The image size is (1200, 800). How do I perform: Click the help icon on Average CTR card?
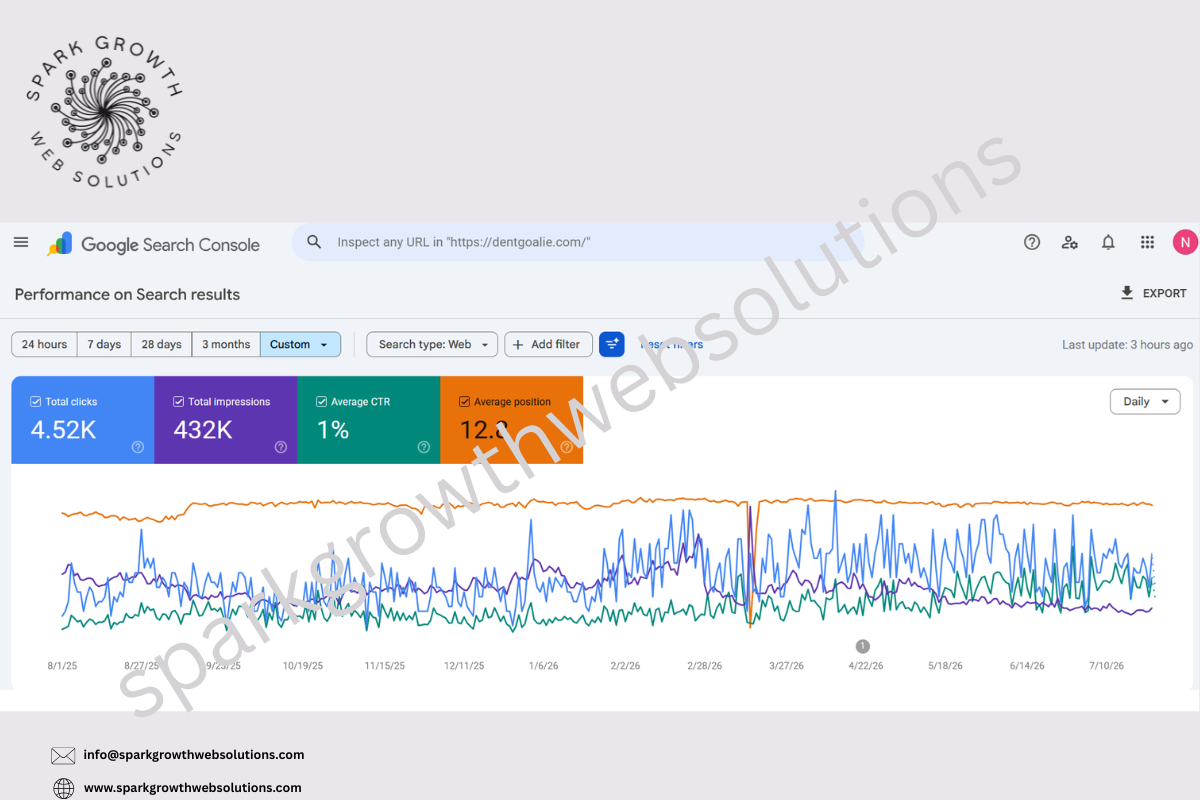click(424, 447)
